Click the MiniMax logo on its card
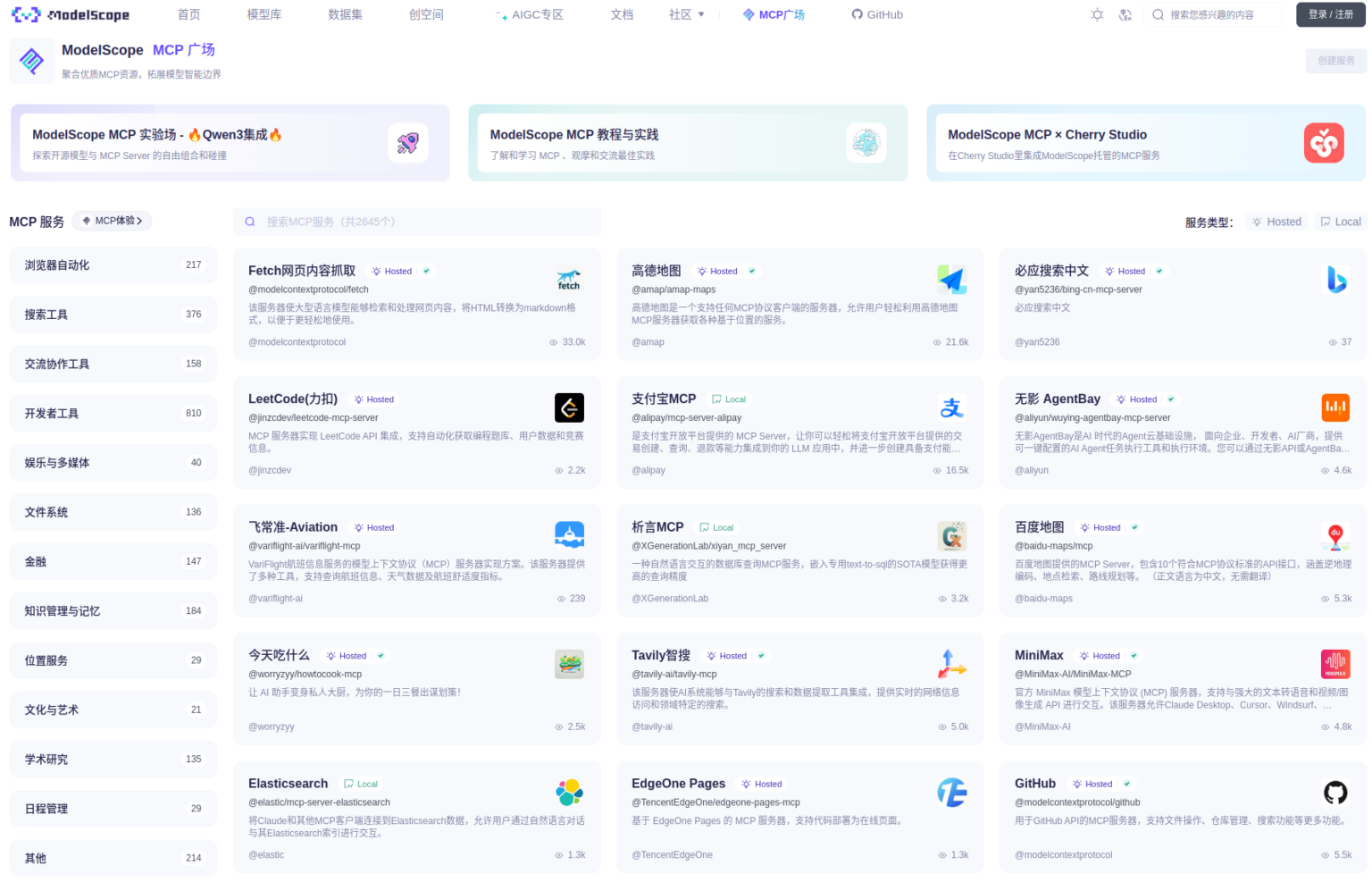The width and height of the screenshot is (1372, 882). (1335, 663)
